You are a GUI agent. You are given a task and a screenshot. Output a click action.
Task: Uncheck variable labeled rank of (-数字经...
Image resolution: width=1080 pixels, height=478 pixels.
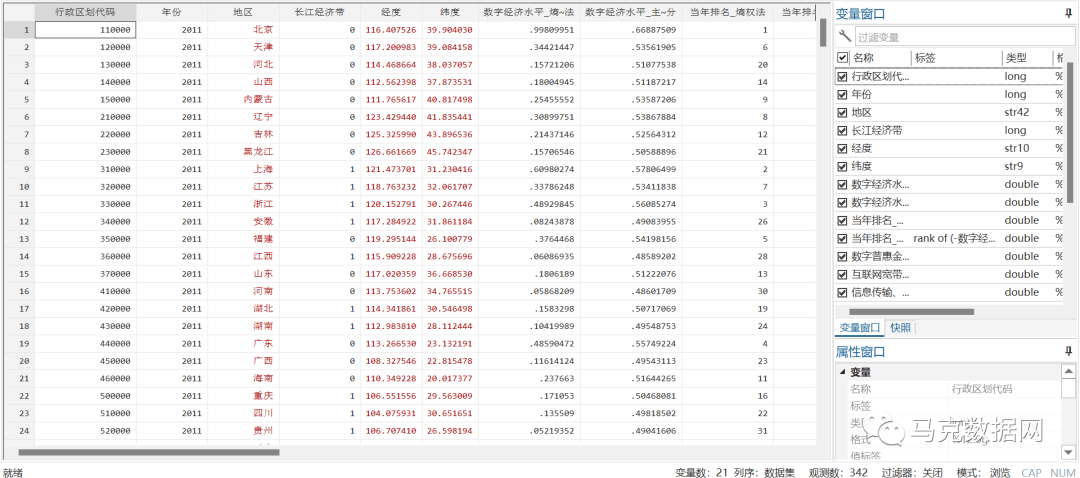pos(842,238)
